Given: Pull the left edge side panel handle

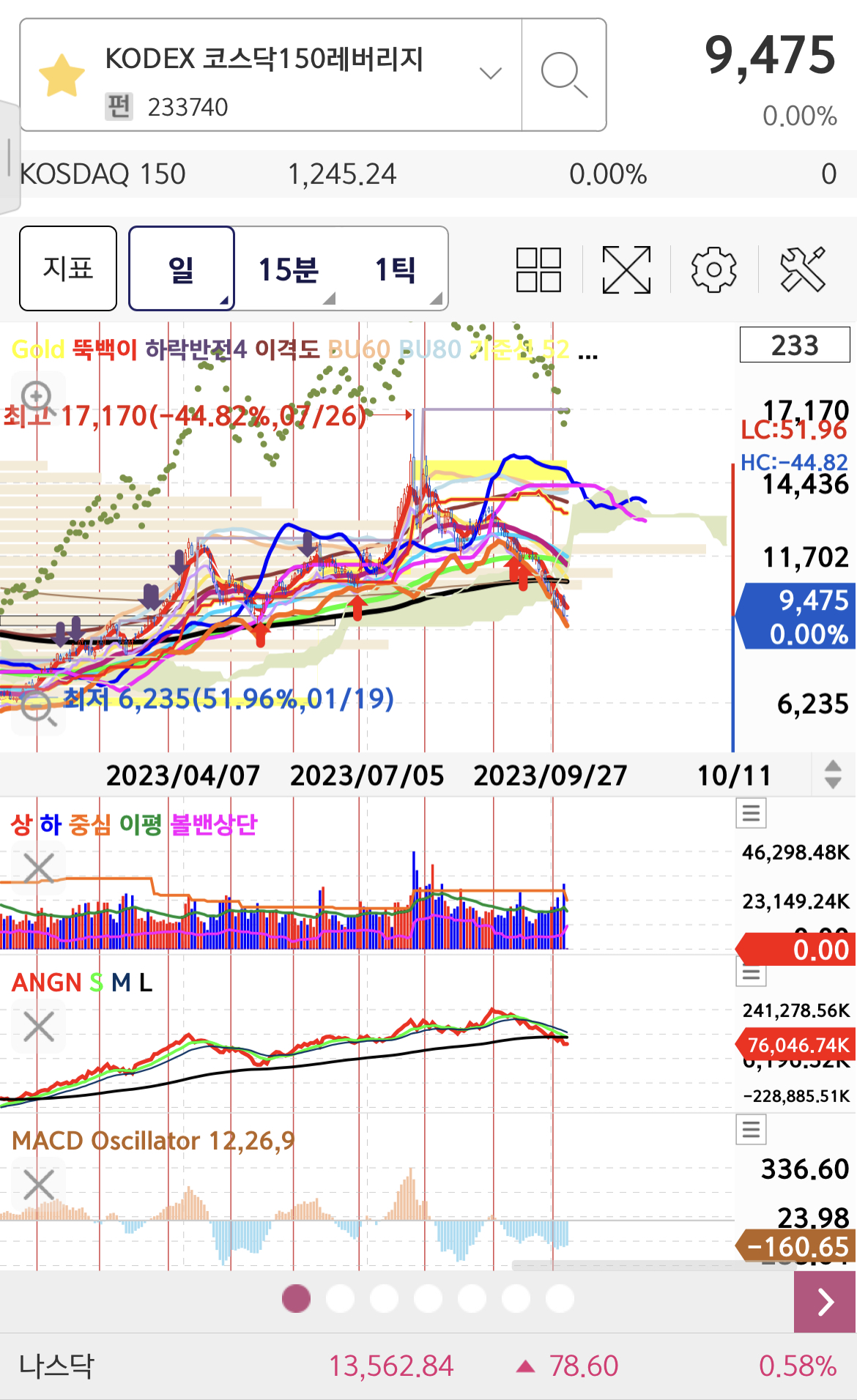Looking at the screenshot, I should (x=9, y=156).
